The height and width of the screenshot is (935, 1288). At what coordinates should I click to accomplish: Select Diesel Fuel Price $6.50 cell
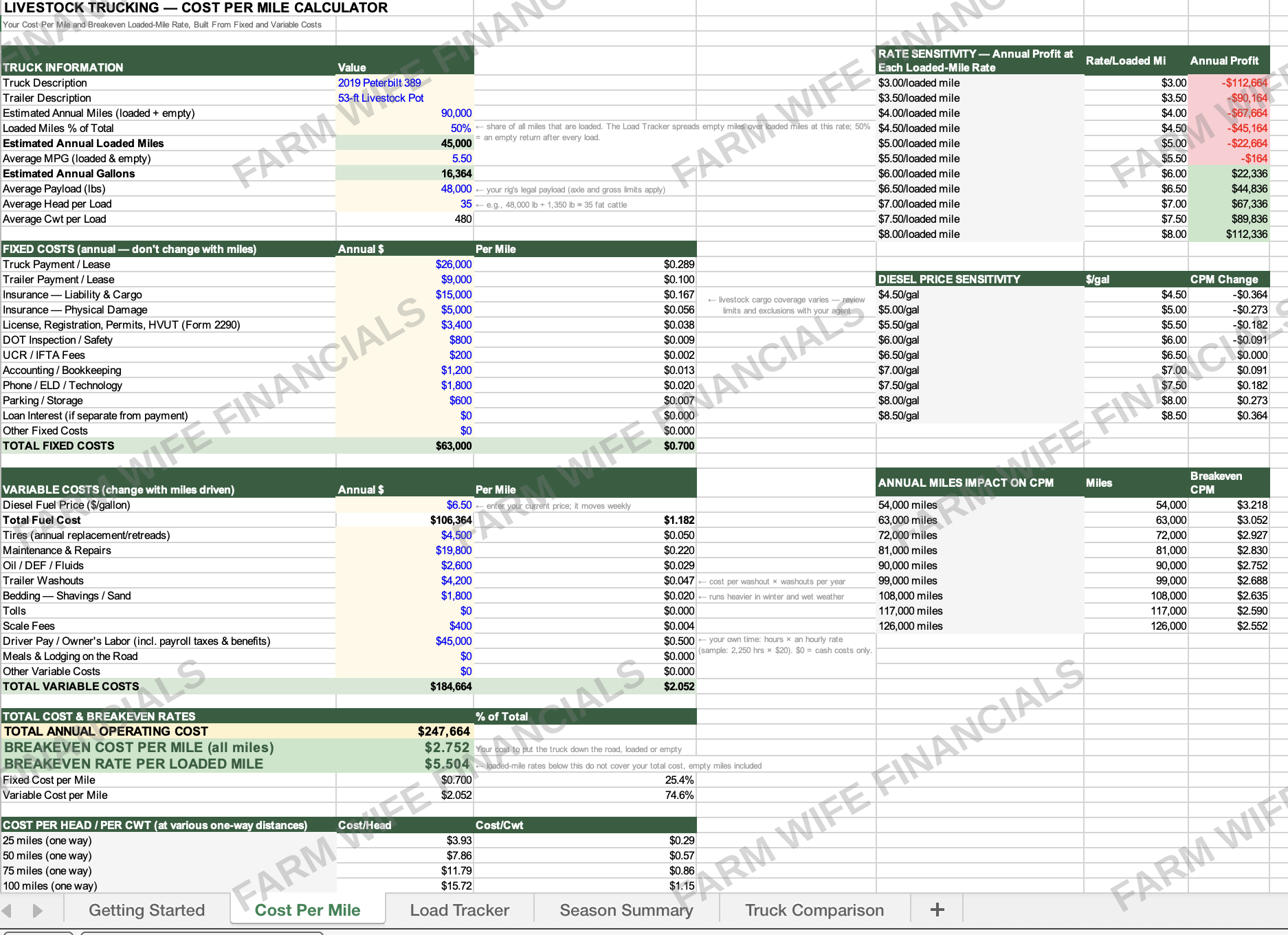pos(405,505)
